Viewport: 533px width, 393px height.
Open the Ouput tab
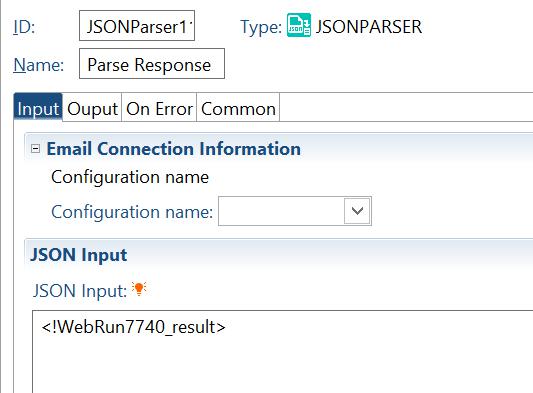point(92,109)
